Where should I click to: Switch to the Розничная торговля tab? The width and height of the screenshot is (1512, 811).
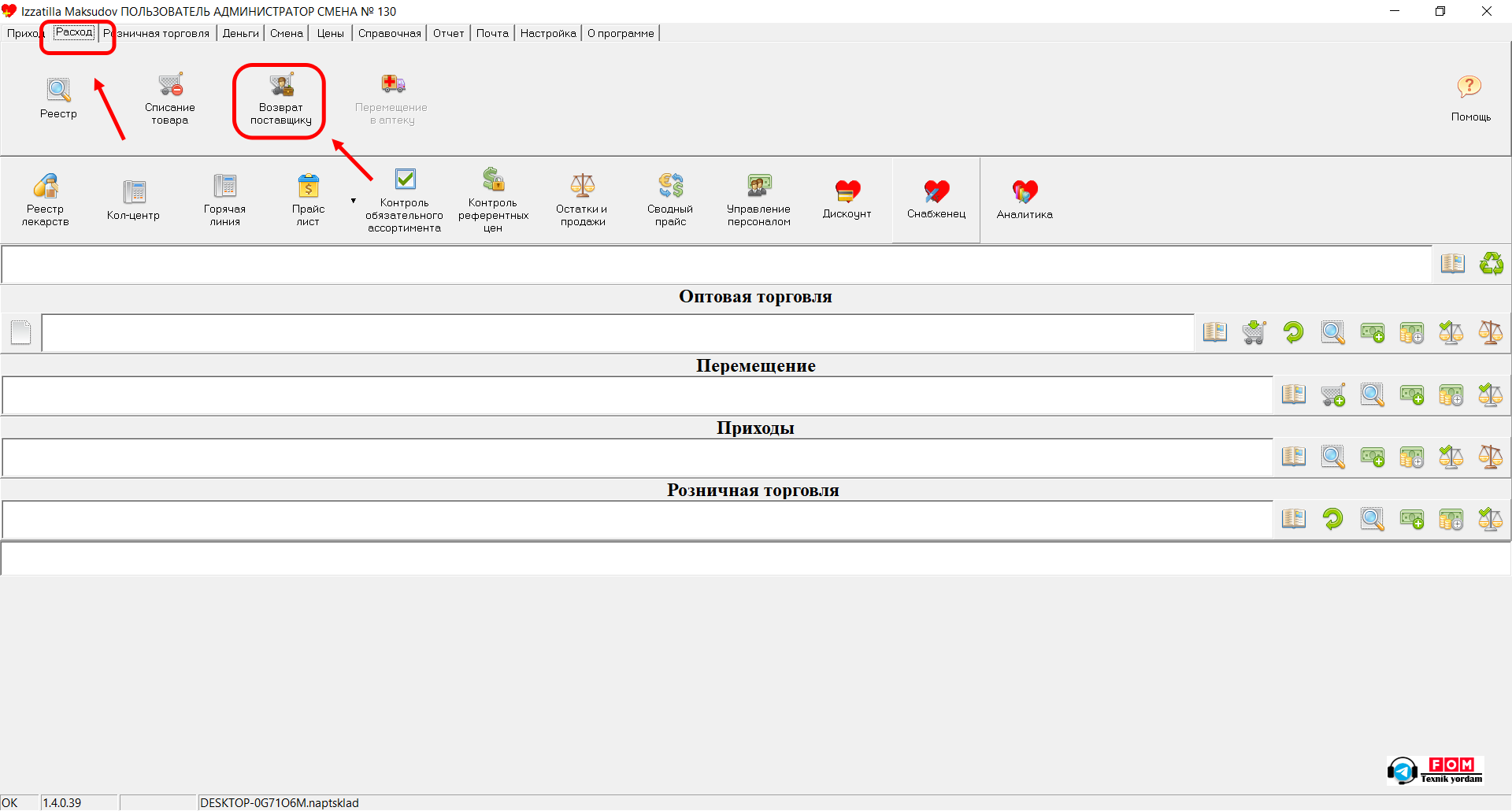157,33
